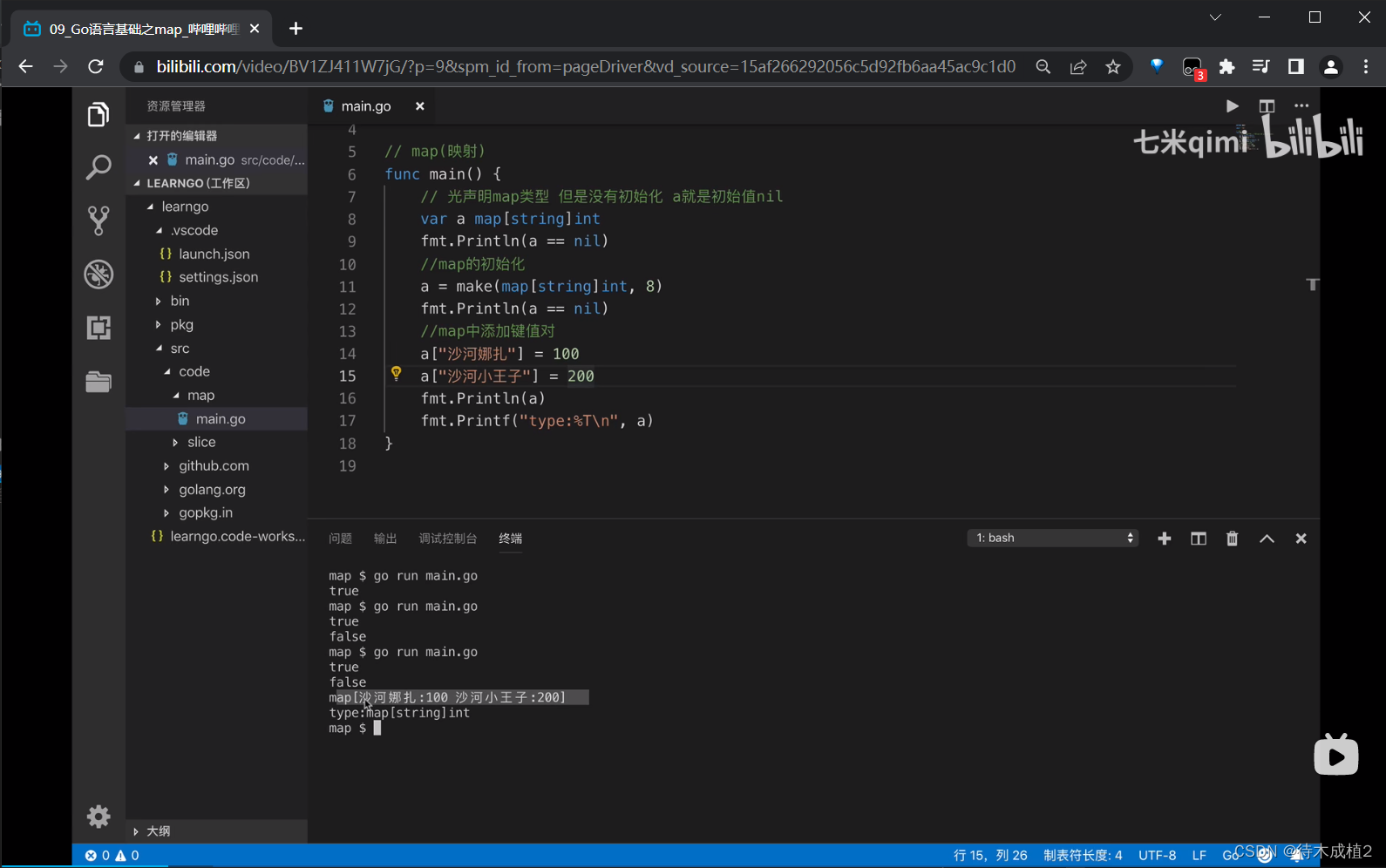
Task: Close main.go in open editors list
Action: [x=153, y=160]
